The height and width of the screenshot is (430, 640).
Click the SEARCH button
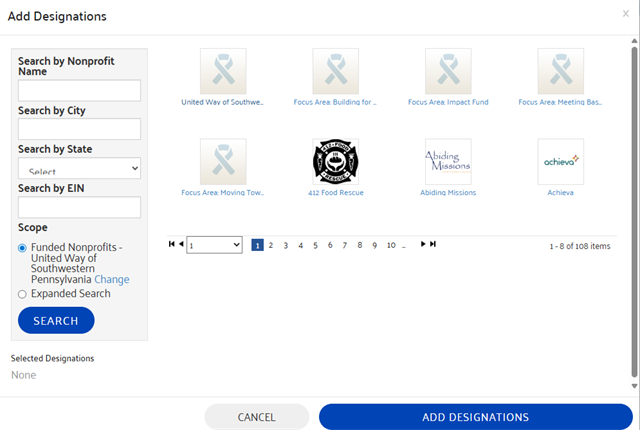(56, 321)
